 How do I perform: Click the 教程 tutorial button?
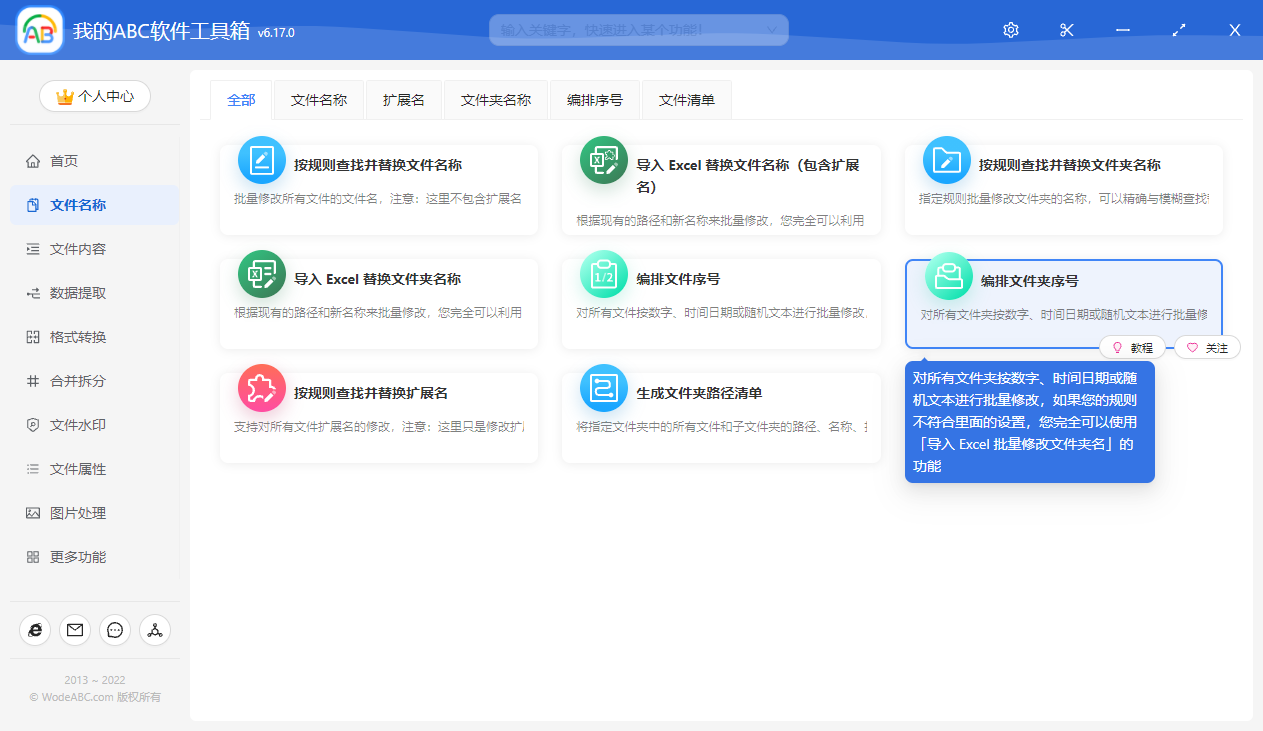[1132, 348]
